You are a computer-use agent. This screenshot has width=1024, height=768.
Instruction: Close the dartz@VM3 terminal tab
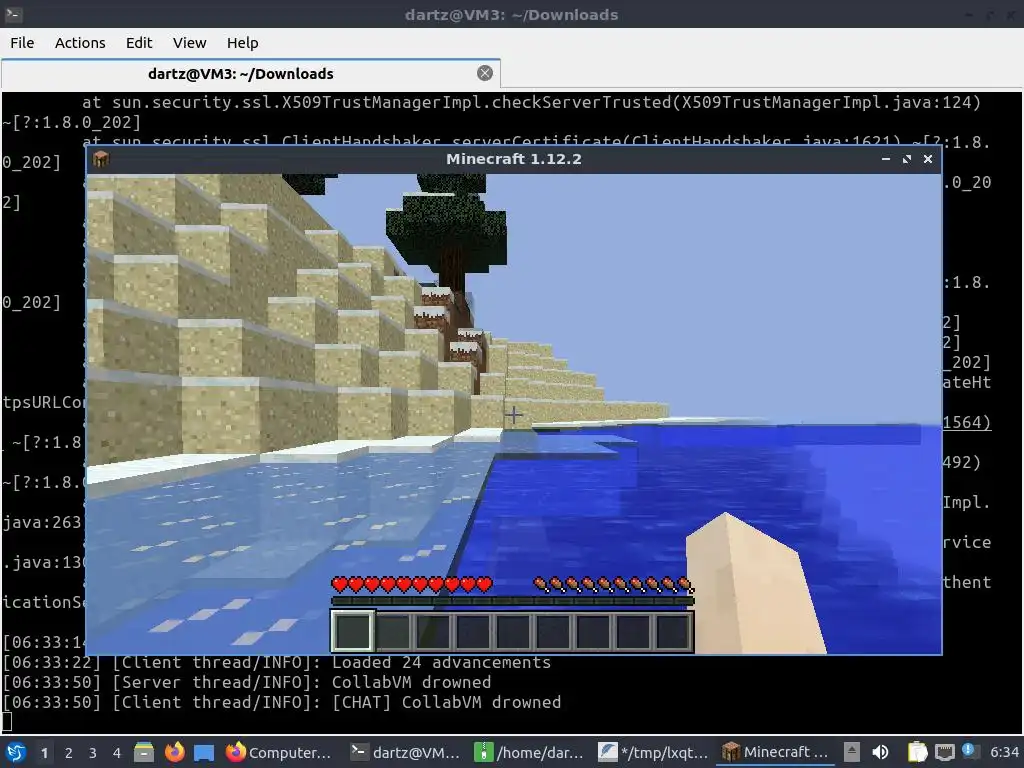pos(485,73)
